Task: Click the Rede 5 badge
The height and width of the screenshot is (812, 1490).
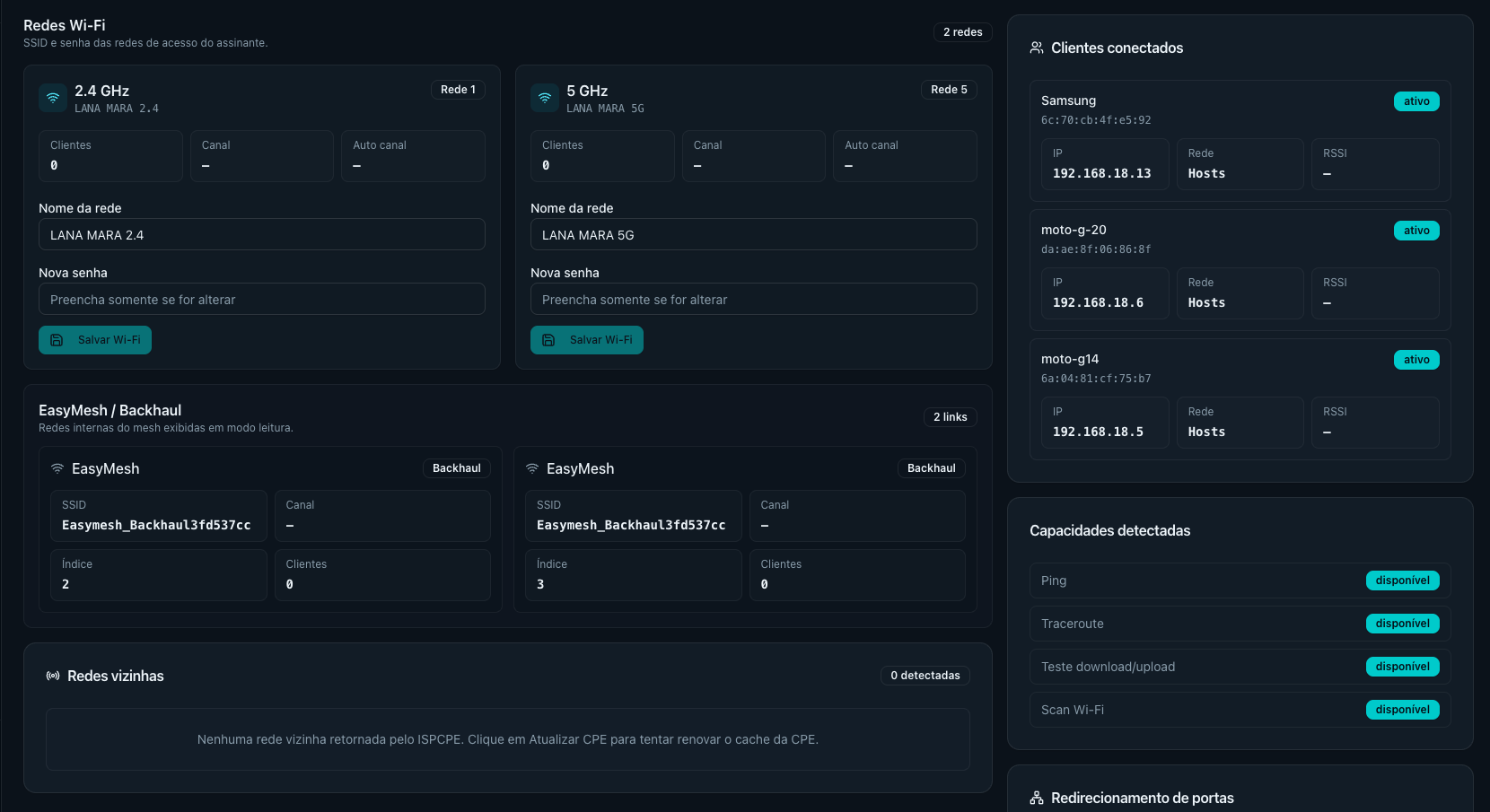Action: tap(949, 90)
